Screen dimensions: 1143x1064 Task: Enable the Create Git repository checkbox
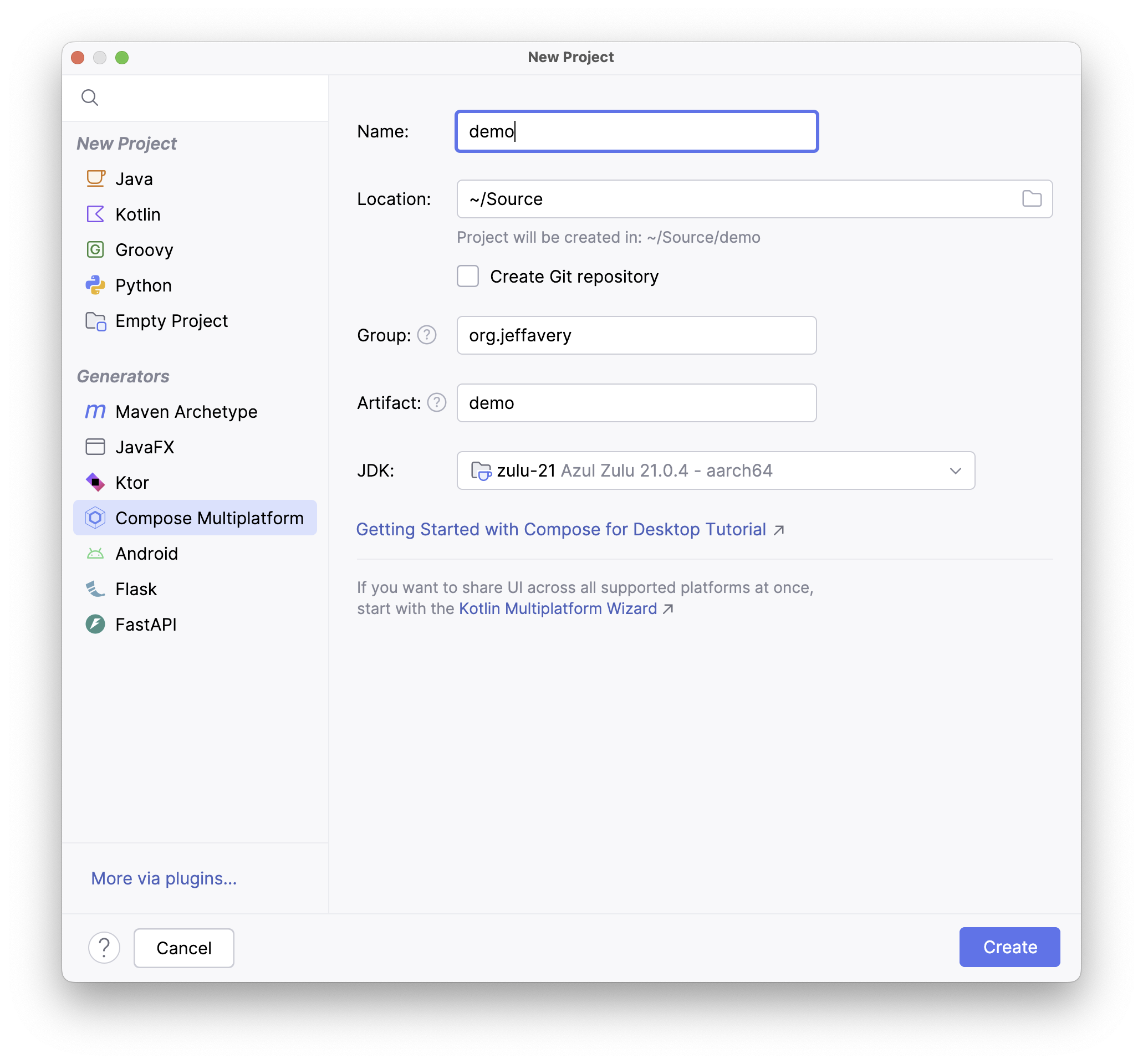467,276
